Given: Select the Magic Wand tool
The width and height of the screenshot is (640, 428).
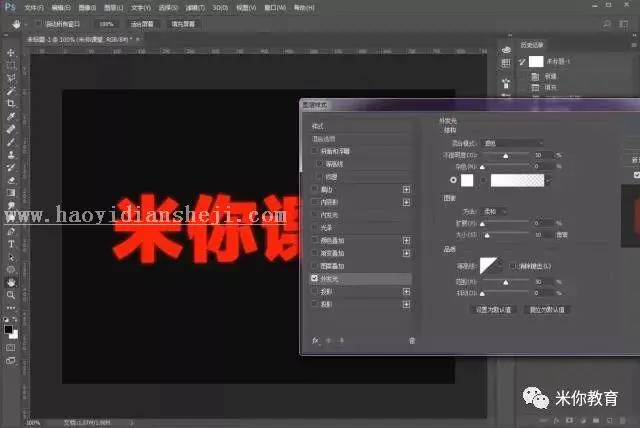Looking at the screenshot, I should click(x=11, y=91).
